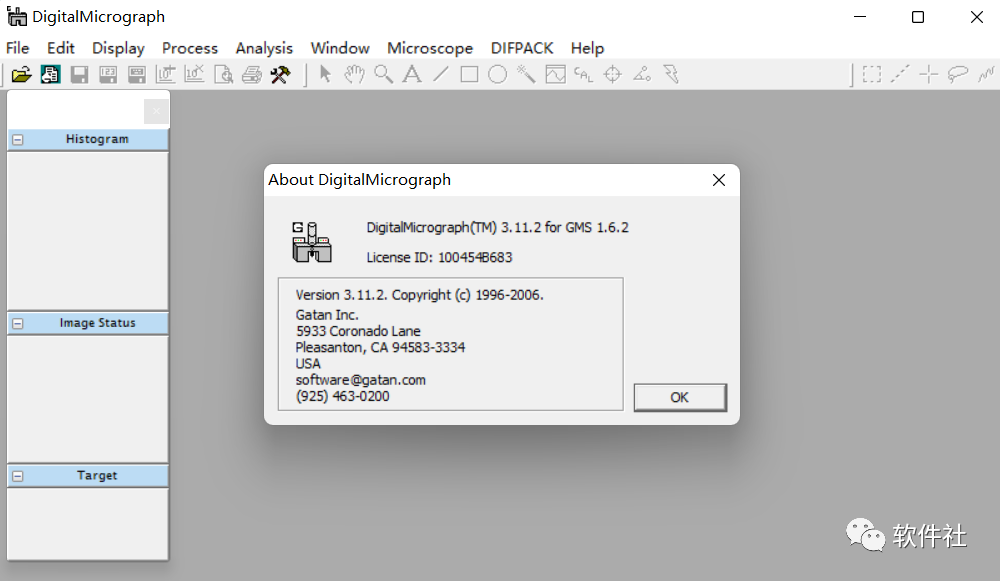Select the lasso ROI tool
This screenshot has height=581, width=1000.
(957, 75)
